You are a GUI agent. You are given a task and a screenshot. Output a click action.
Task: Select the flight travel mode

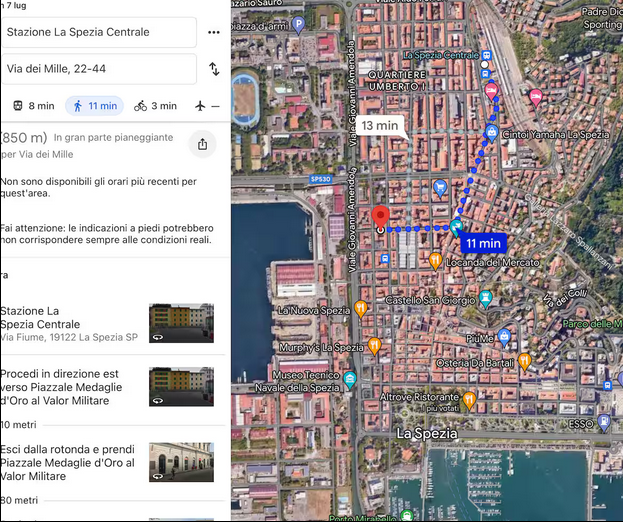[207, 106]
